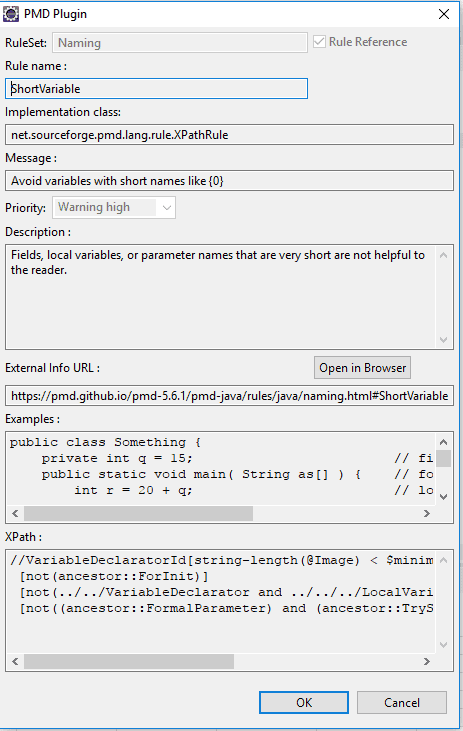Click the Description scroll down arrow
463x731 pixels.
point(443,340)
